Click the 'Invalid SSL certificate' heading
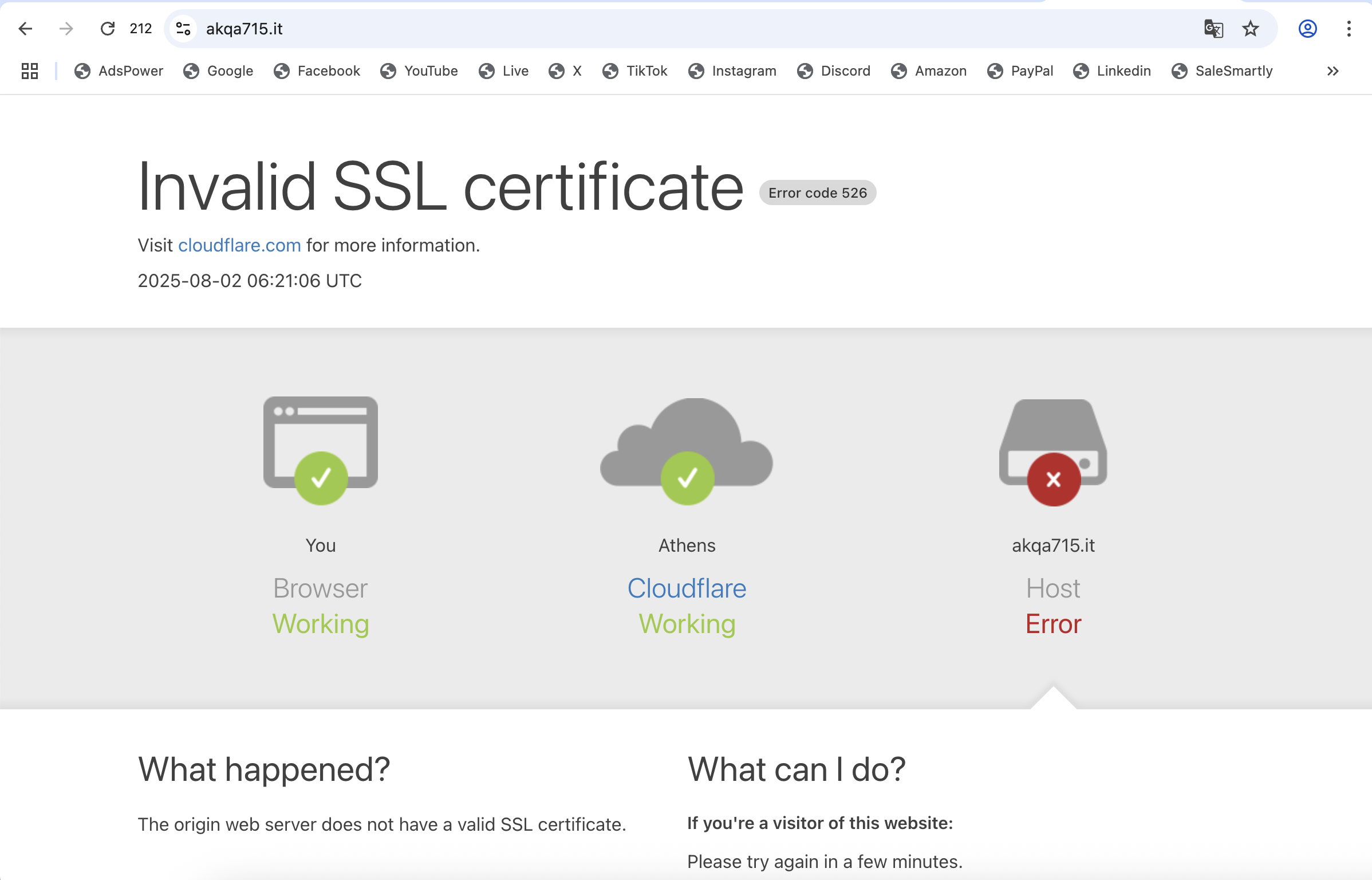Viewport: 1372px width, 880px height. point(441,186)
